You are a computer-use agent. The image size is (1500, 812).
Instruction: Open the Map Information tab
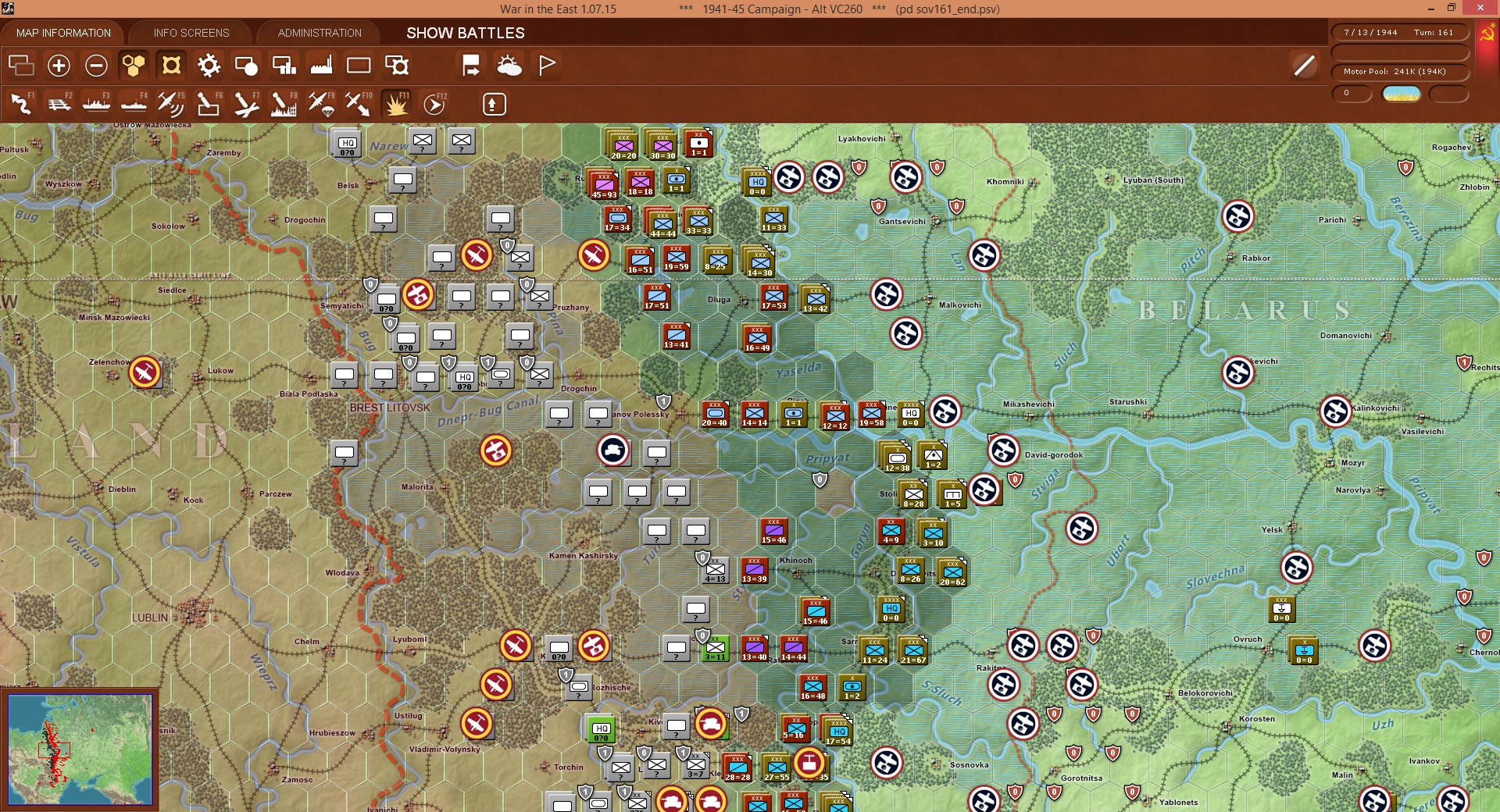pyautogui.click(x=63, y=33)
